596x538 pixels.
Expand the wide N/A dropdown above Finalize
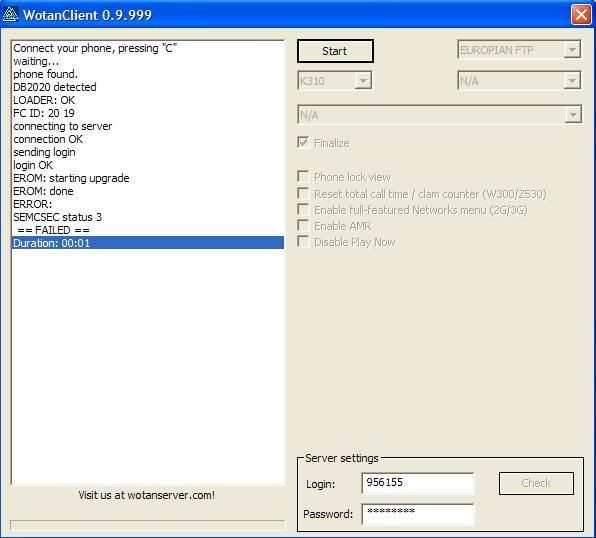coord(573,115)
